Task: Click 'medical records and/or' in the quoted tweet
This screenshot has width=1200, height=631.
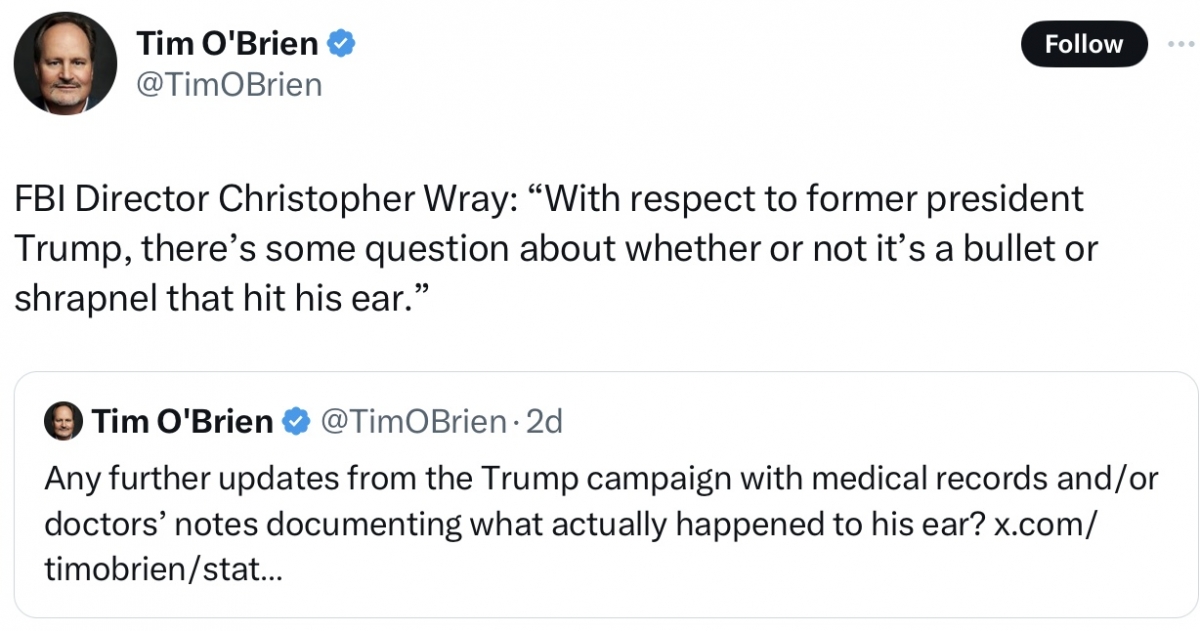Action: click(985, 479)
